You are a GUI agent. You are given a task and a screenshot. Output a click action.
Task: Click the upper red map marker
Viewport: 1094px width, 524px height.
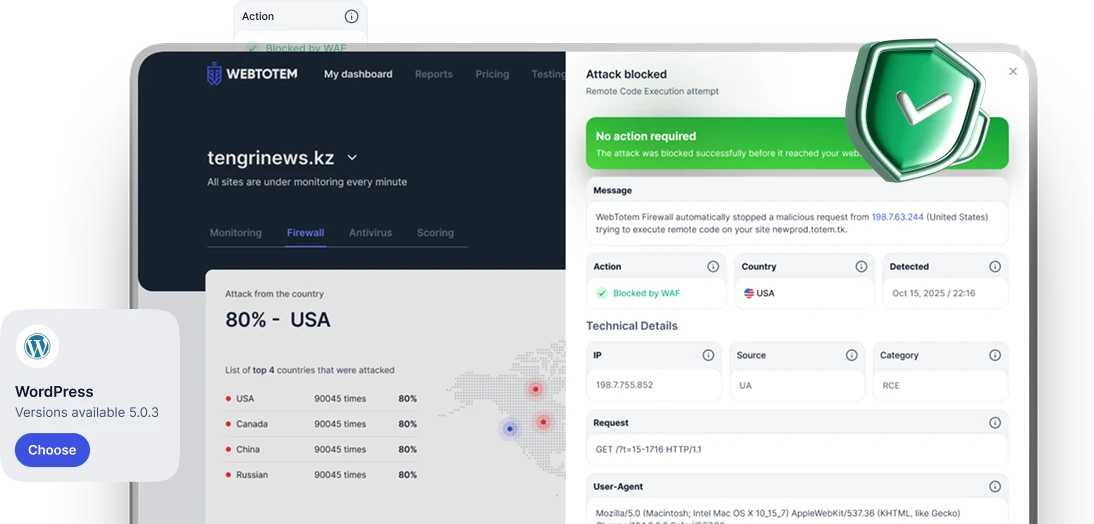536,389
